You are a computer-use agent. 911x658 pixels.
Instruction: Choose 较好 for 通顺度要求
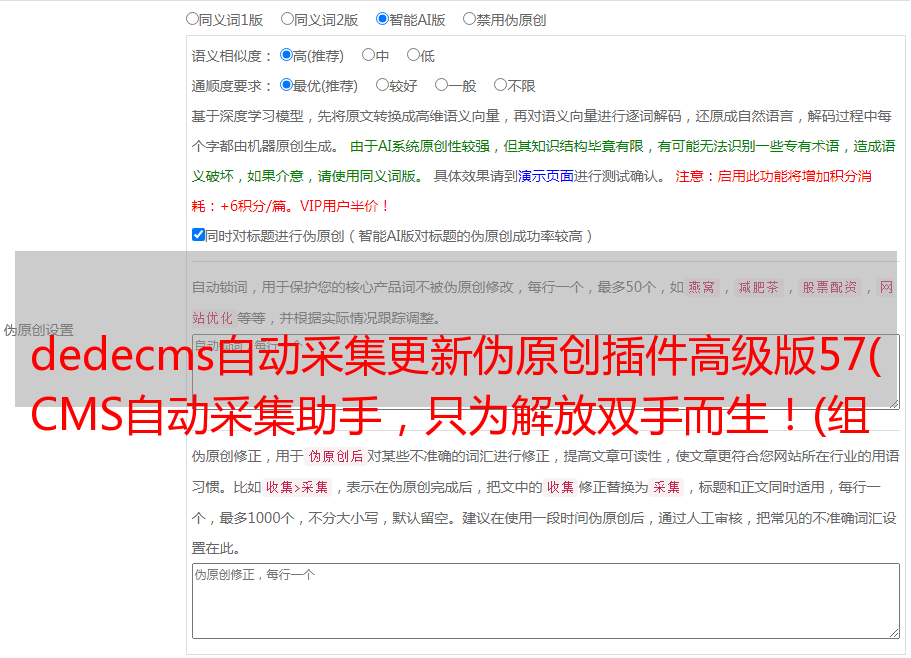pyautogui.click(x=382, y=85)
